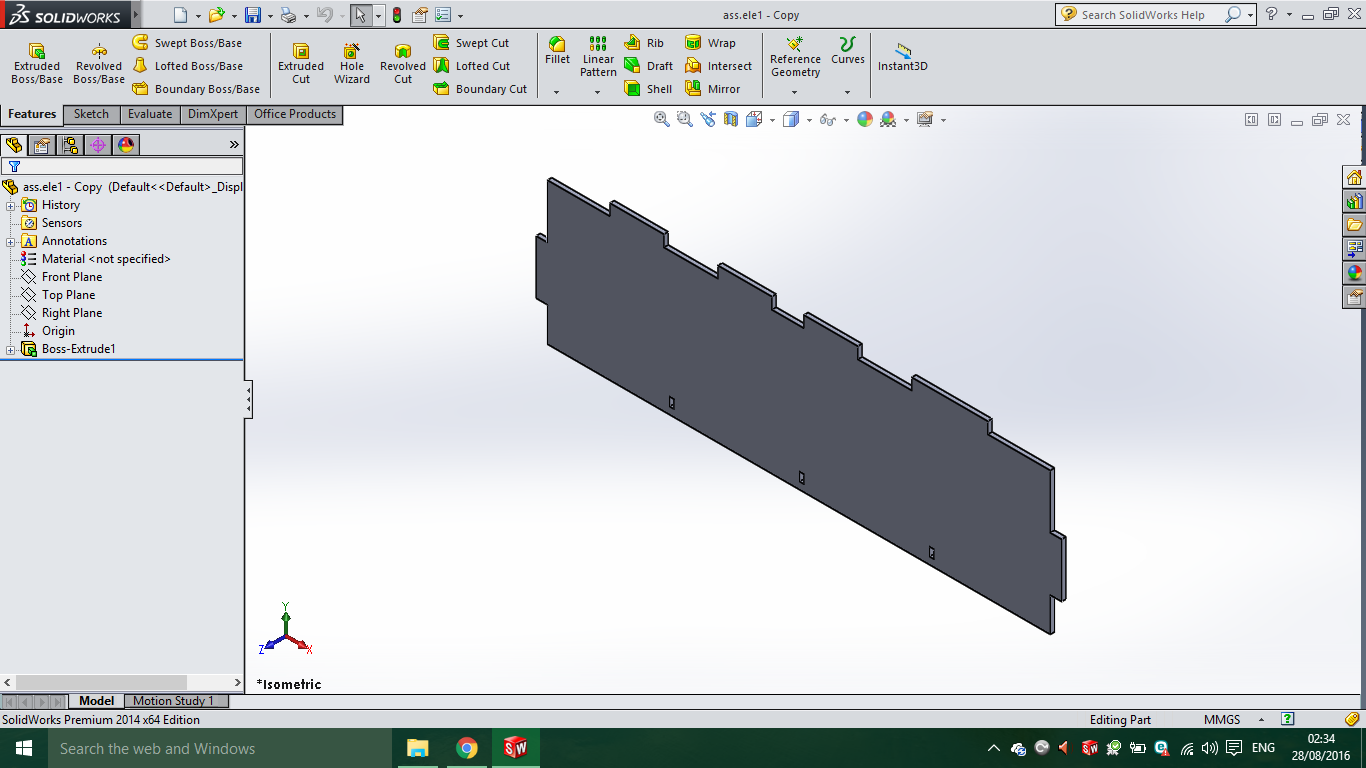The height and width of the screenshot is (768, 1366).
Task: Toggle the Section View
Action: (x=731, y=119)
